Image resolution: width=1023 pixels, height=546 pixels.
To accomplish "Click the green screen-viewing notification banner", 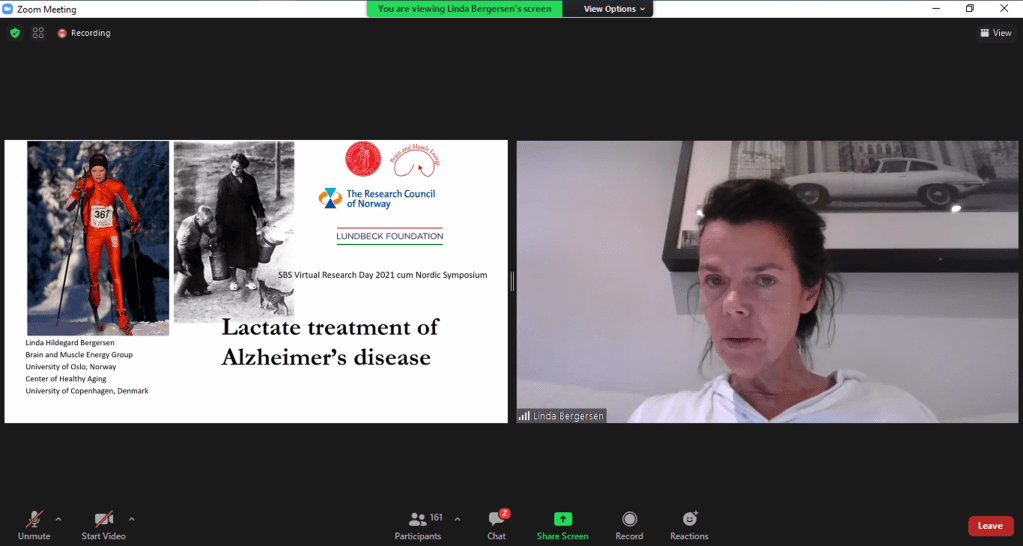I will coord(464,9).
